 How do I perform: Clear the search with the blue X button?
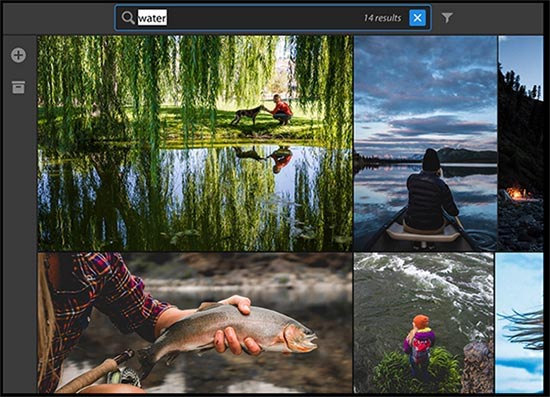click(x=417, y=18)
